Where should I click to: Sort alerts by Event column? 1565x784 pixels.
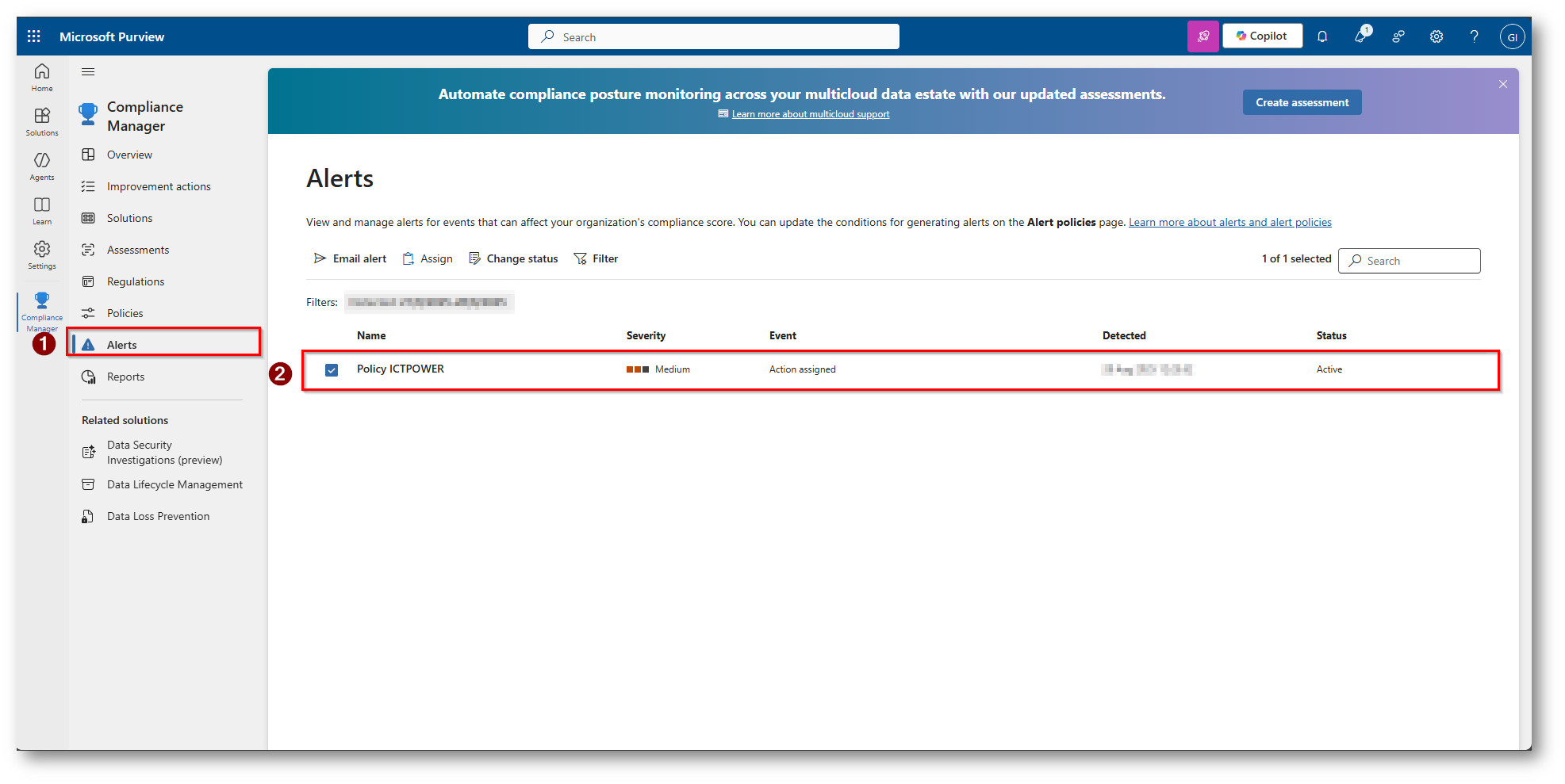[783, 335]
